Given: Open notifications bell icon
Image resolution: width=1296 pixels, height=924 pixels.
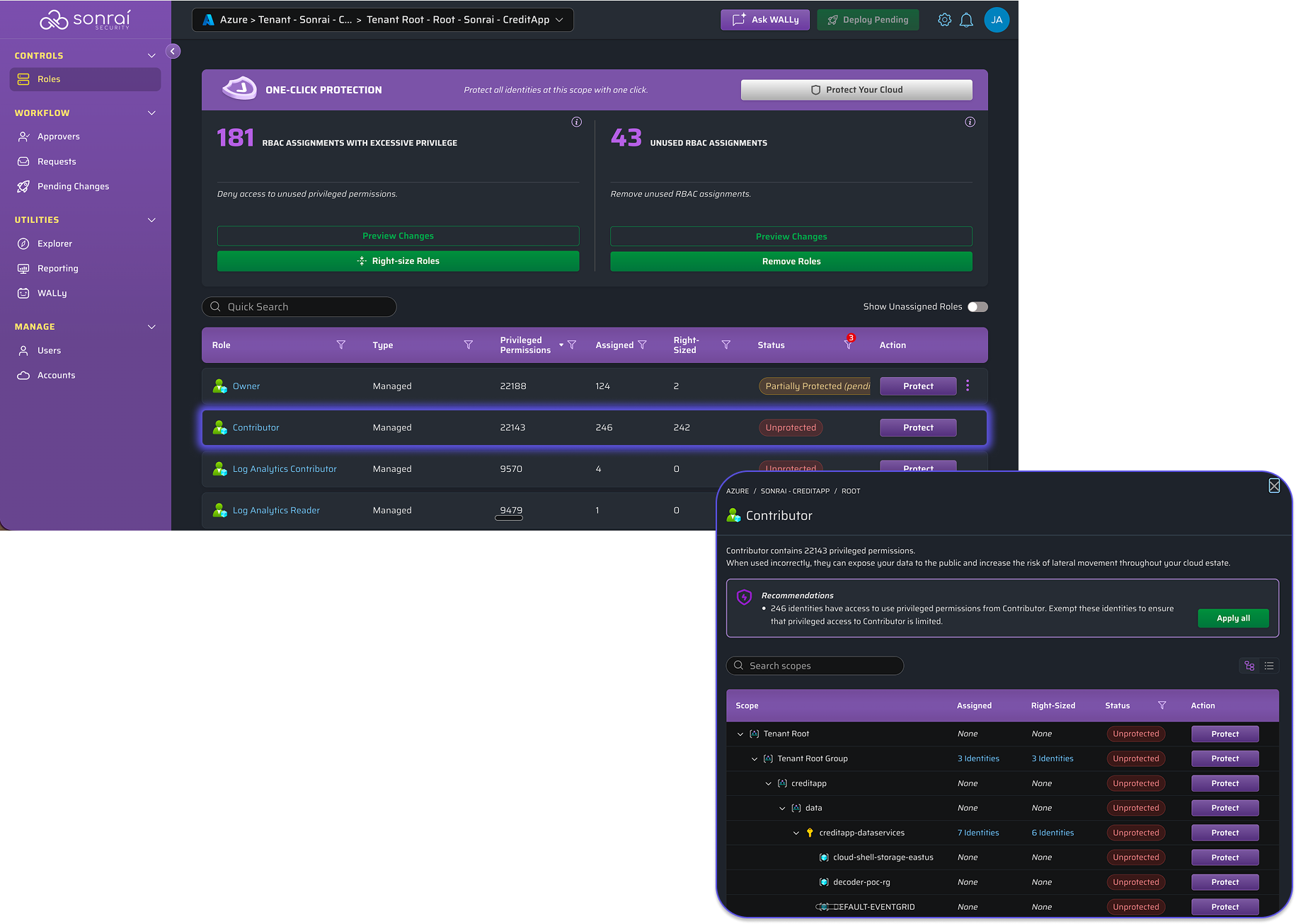Looking at the screenshot, I should (966, 20).
